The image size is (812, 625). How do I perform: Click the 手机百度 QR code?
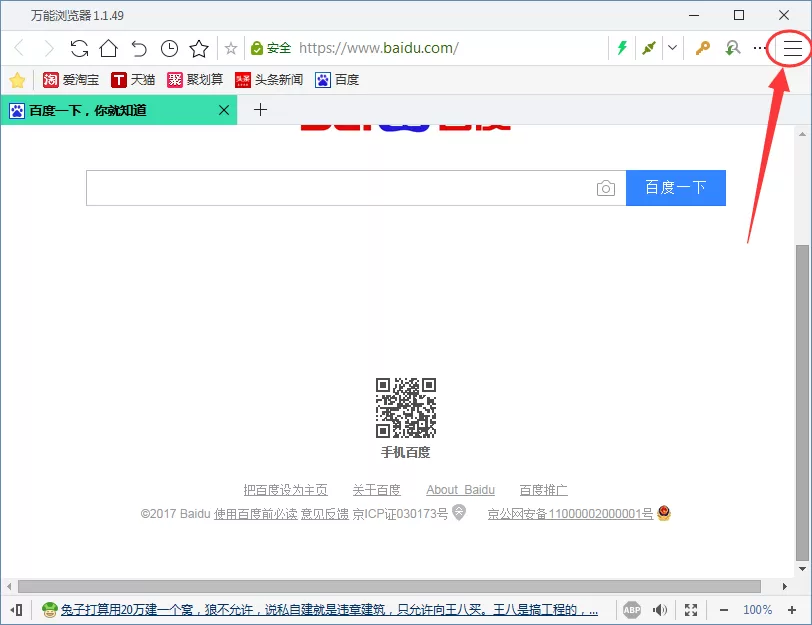(x=405, y=408)
